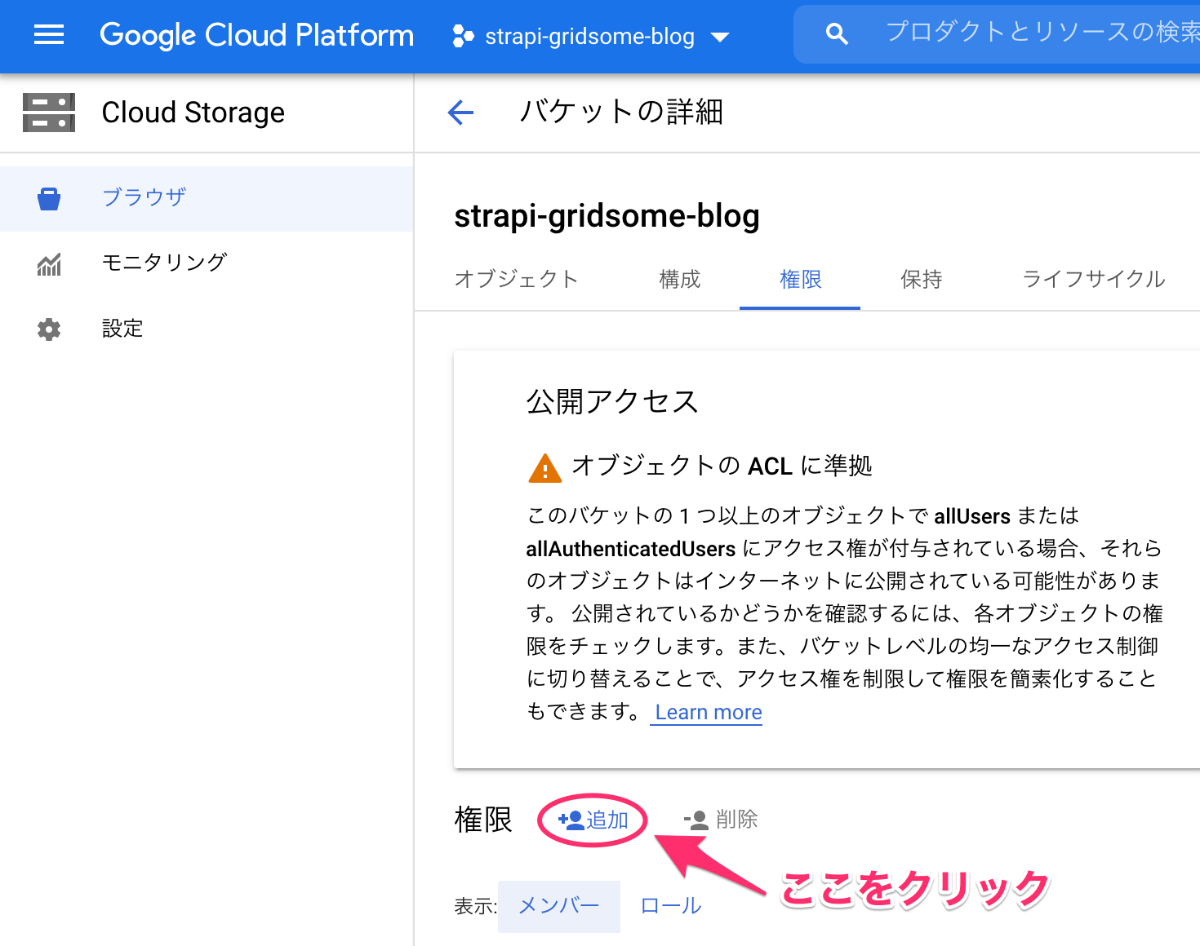Click the Google Cloud Platform logo text
This screenshot has width=1200, height=946.
(257, 36)
